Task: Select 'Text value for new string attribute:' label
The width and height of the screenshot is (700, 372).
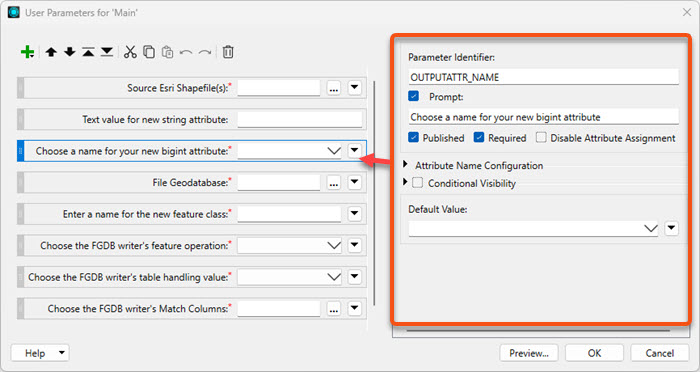Action: click(155, 120)
